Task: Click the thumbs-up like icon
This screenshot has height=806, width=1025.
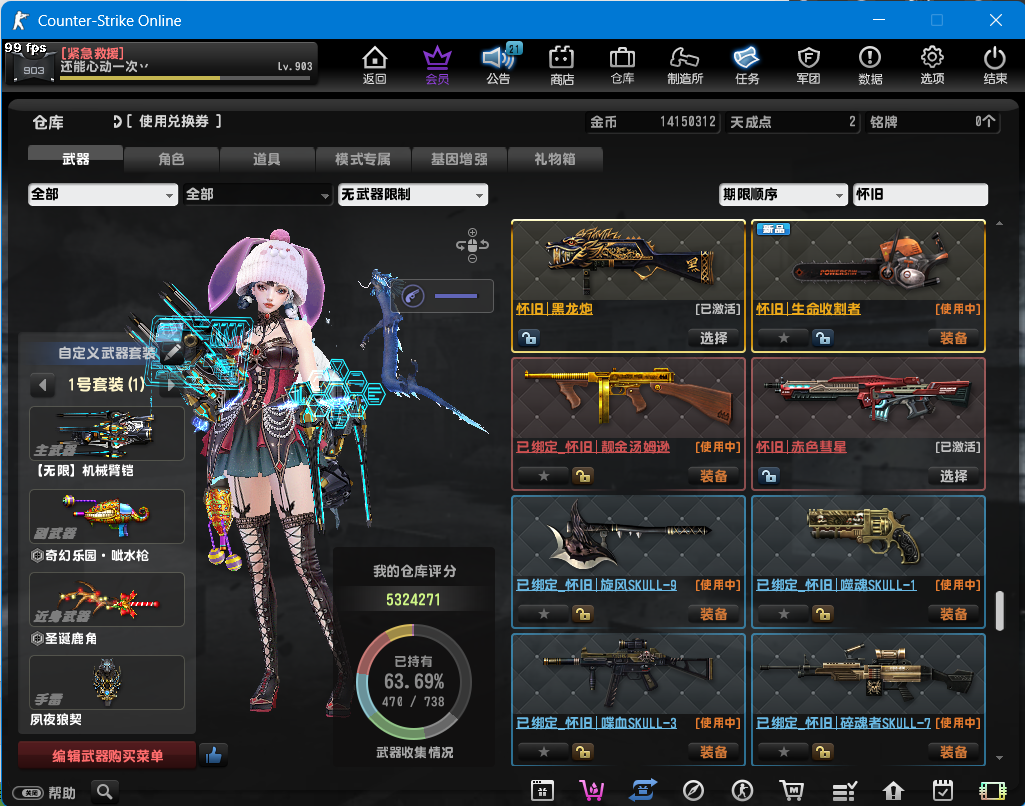Action: (x=213, y=756)
